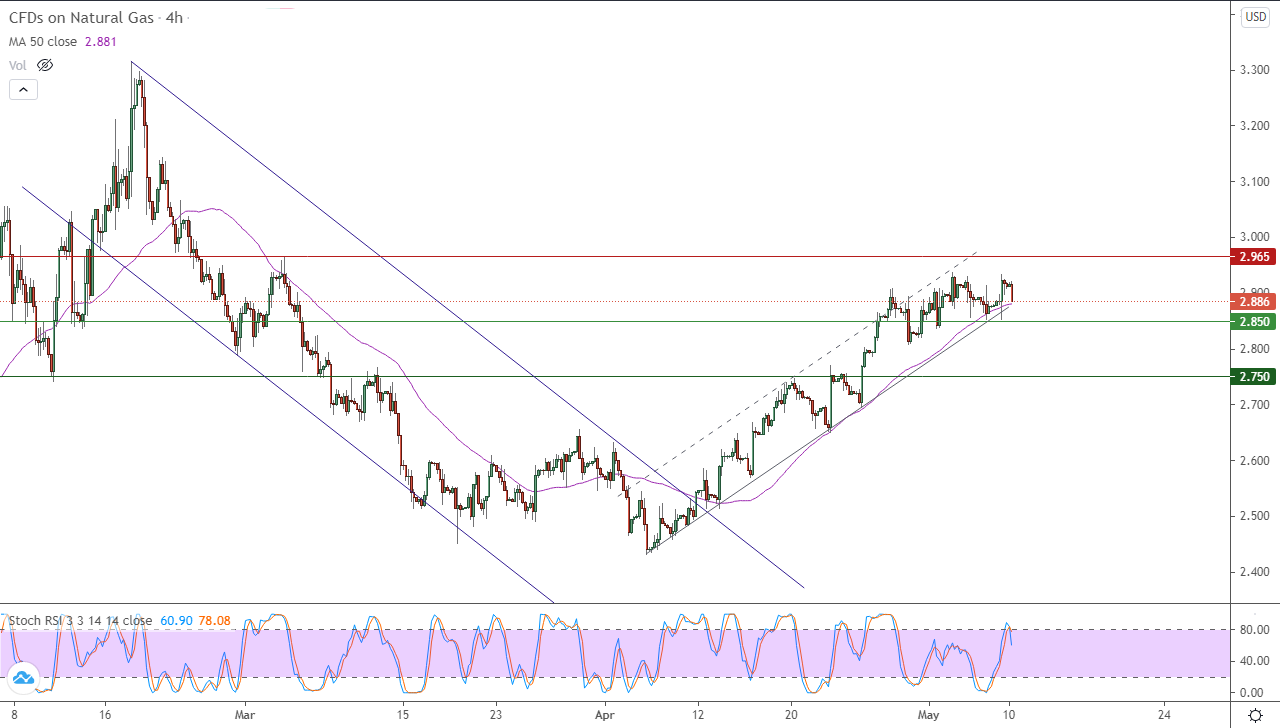This screenshot has width=1280, height=728.
Task: Select the current price label 2.886
Action: click(1254, 301)
